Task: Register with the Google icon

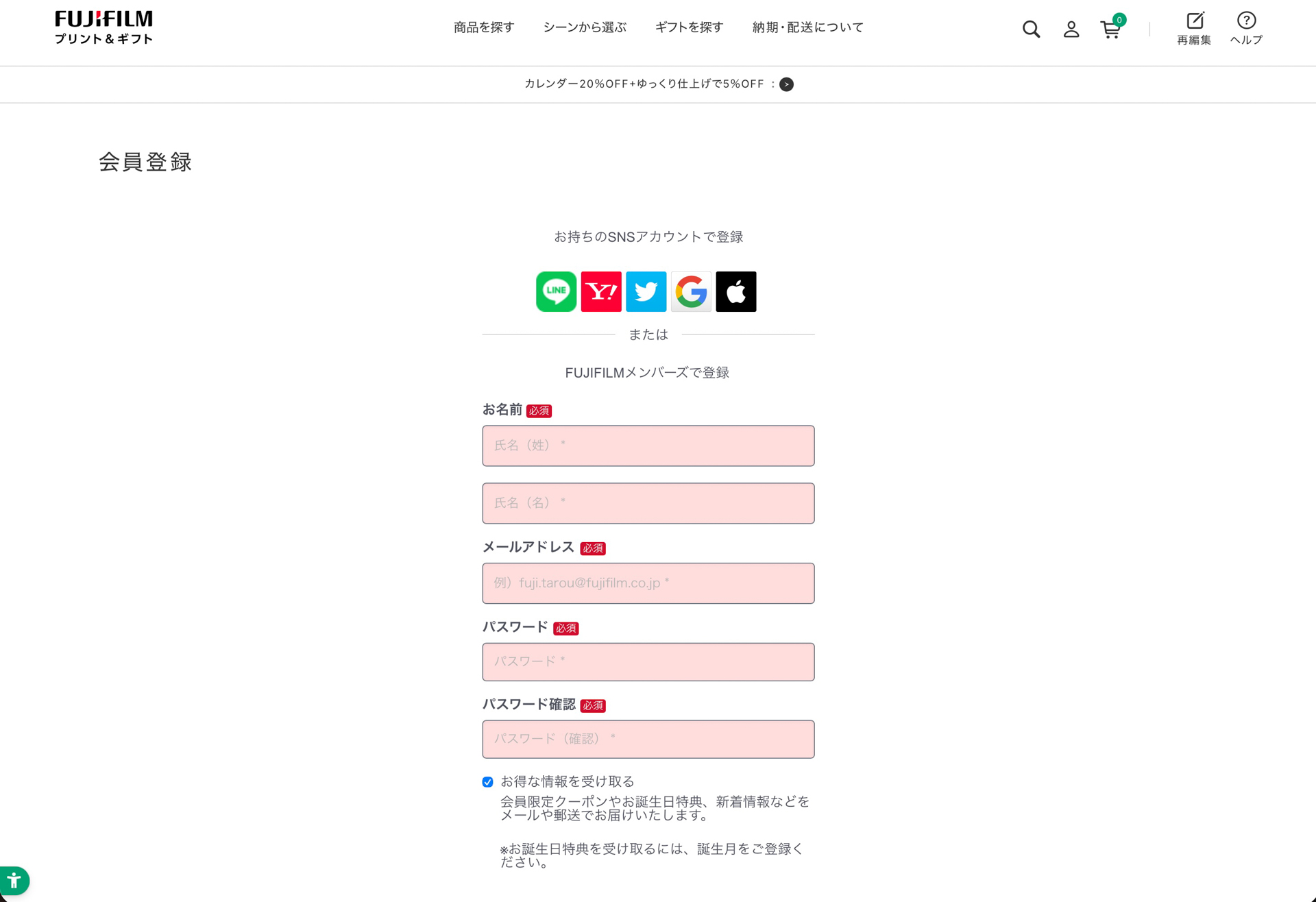Action: (x=691, y=291)
